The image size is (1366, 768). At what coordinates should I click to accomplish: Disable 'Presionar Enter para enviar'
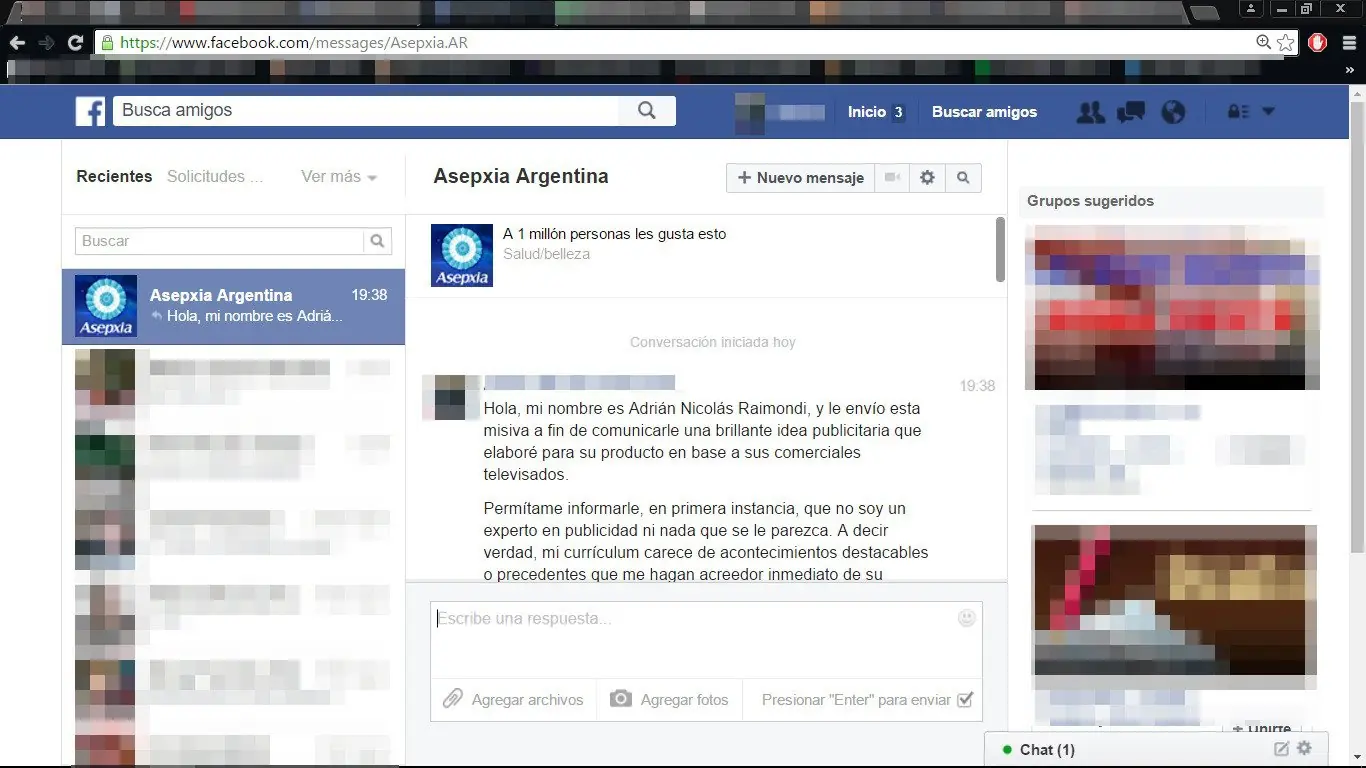click(x=965, y=700)
